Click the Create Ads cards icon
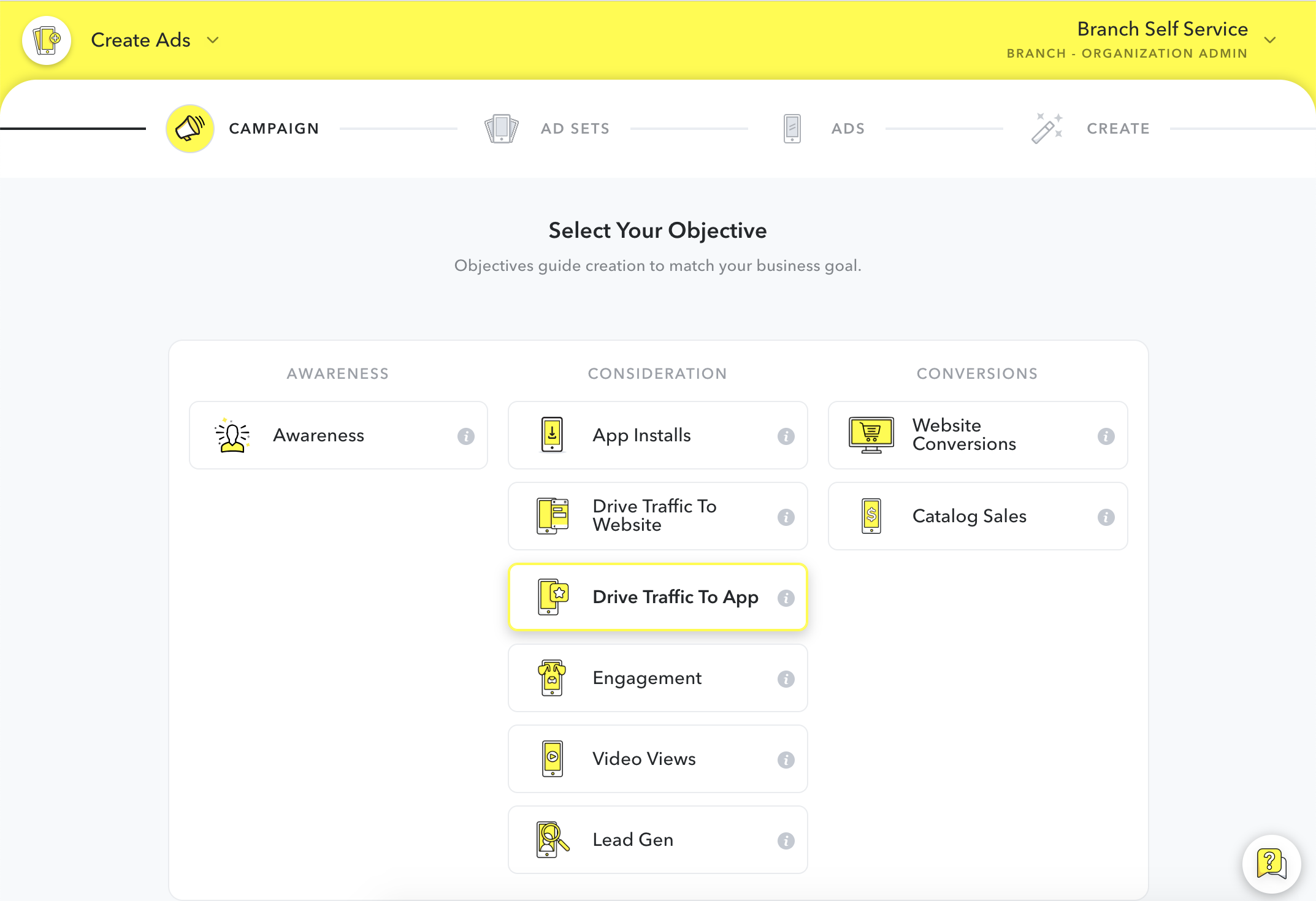This screenshot has width=1316, height=901. tap(47, 40)
